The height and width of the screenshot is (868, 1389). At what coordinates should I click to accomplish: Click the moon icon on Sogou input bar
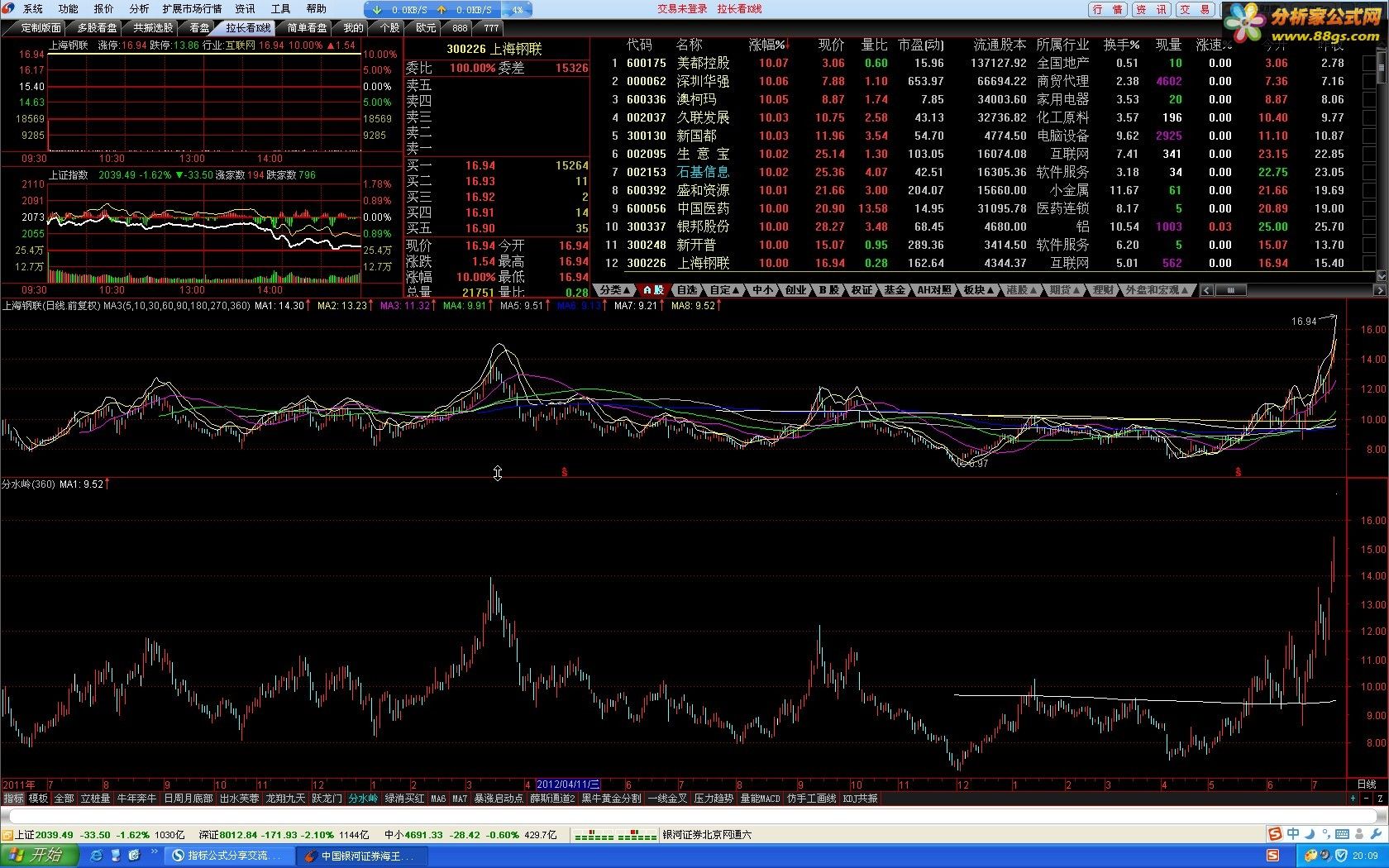1310,834
